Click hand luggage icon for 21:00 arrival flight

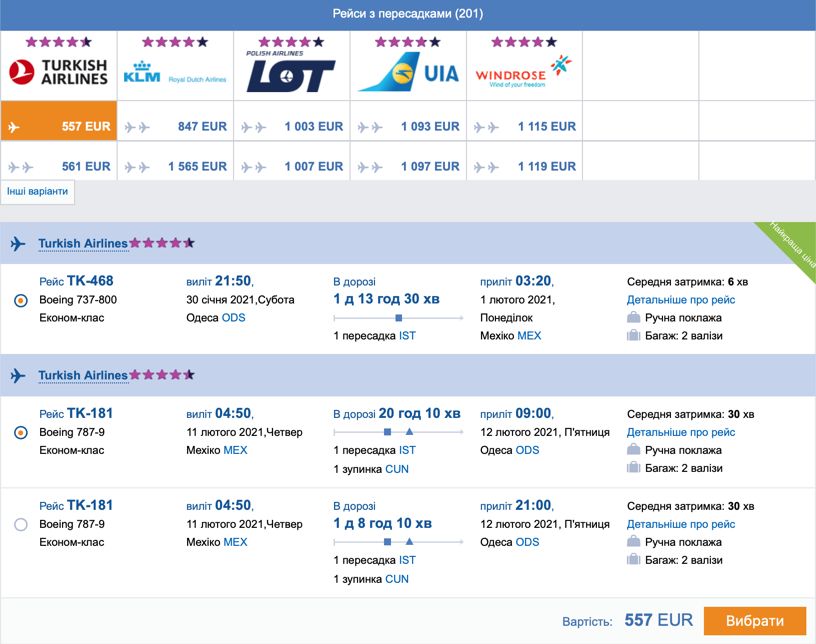(633, 541)
